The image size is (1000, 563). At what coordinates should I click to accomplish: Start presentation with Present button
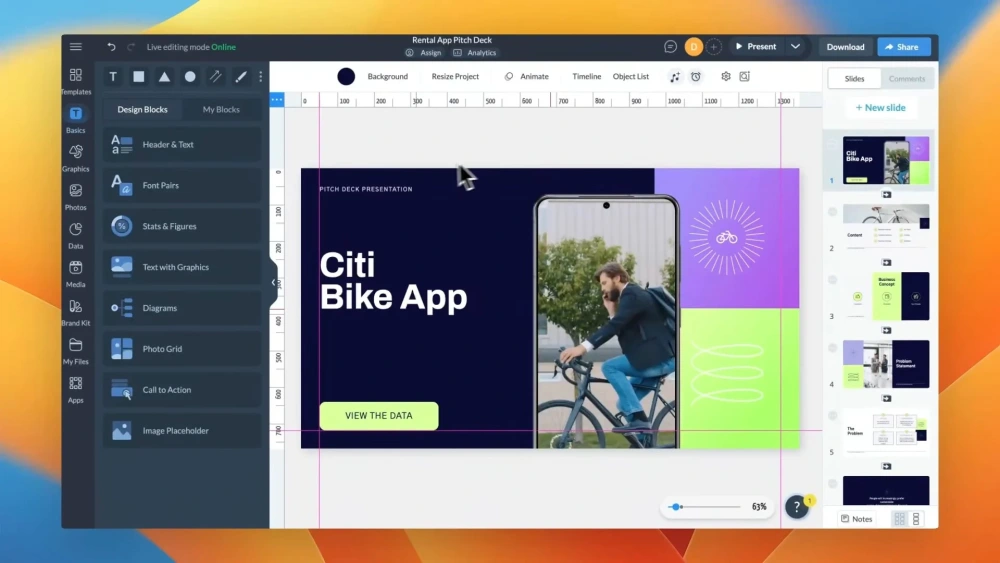pyautogui.click(x=756, y=47)
